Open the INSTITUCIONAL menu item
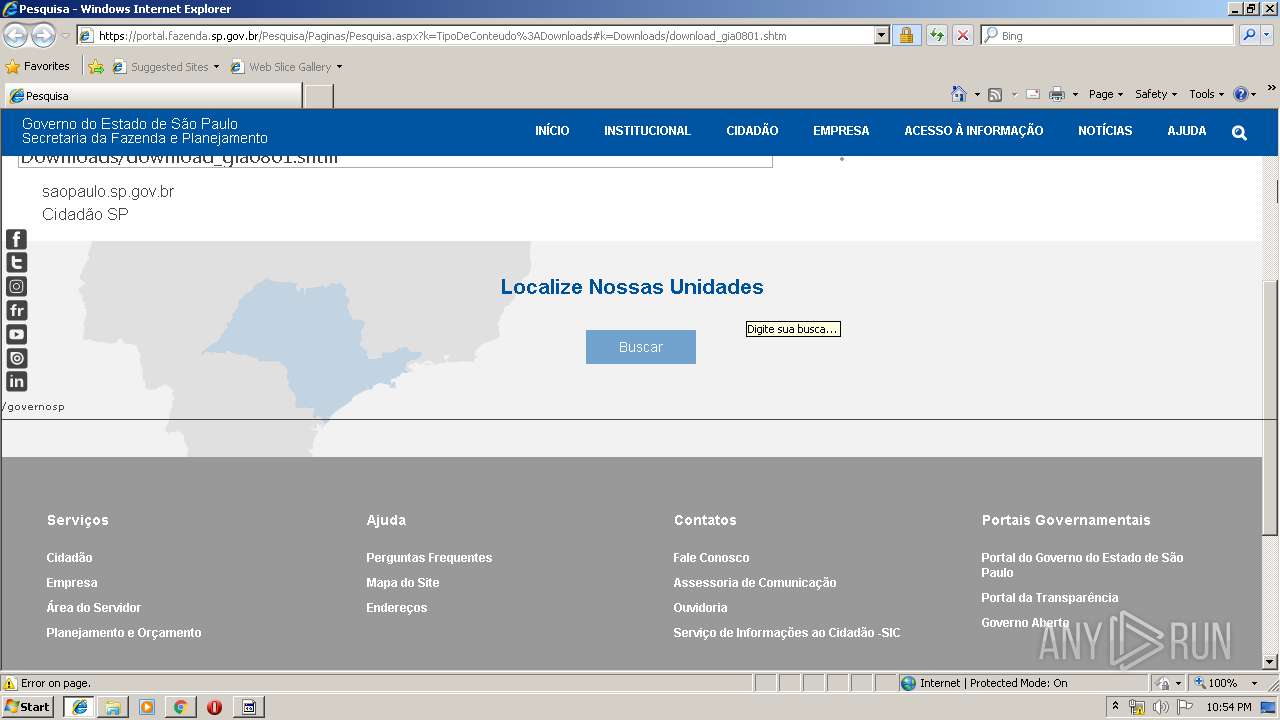 [647, 131]
